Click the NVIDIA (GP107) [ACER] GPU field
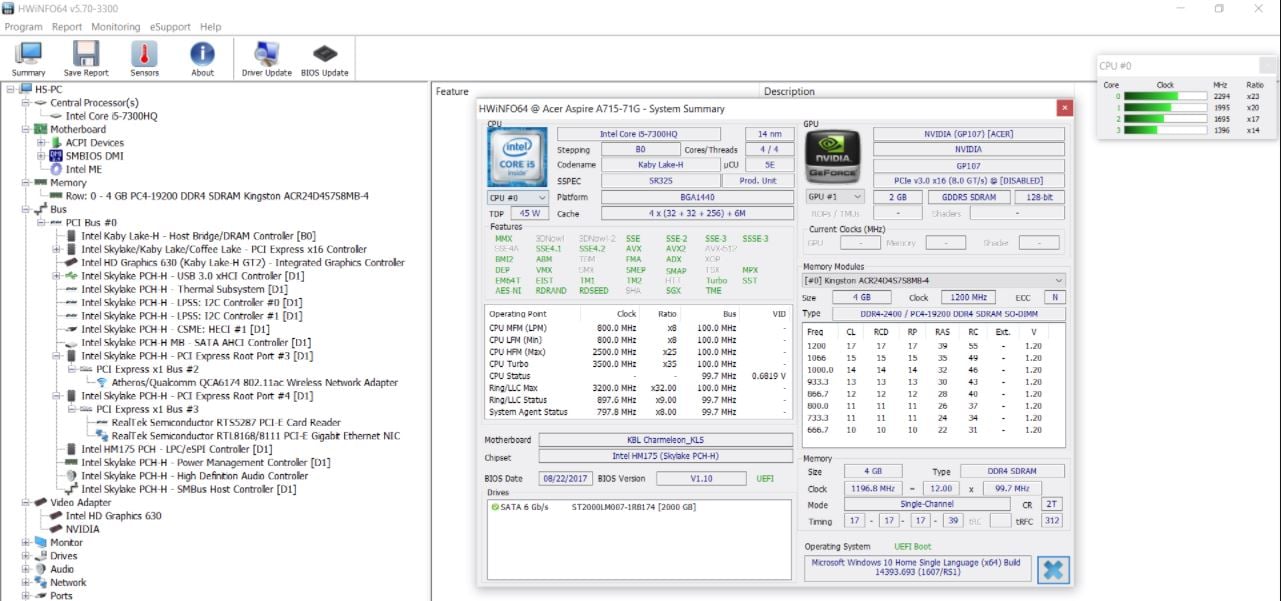Viewport: 1281px width, 601px height. (x=969, y=134)
